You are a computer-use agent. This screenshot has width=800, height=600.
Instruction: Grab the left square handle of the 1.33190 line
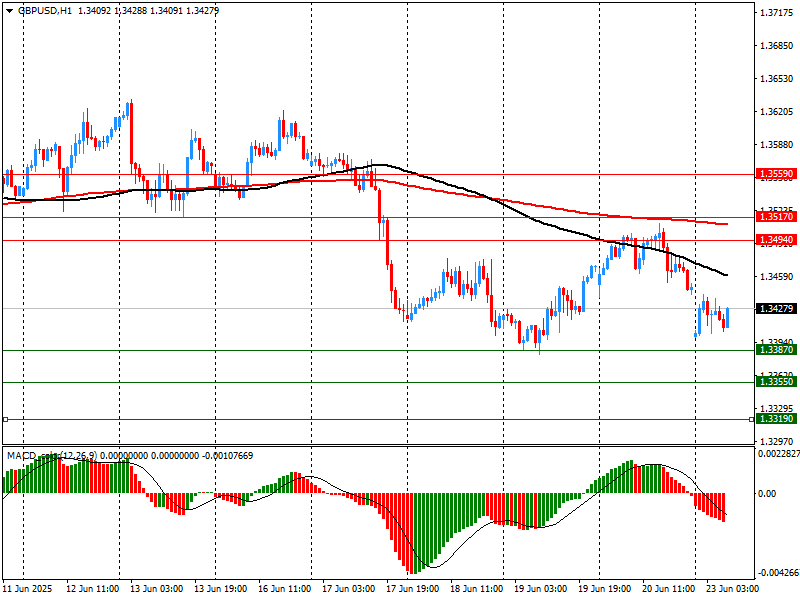(5, 419)
